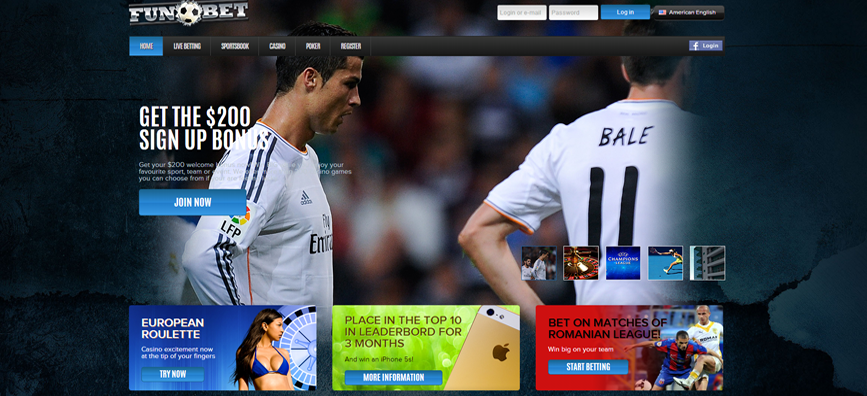The image size is (867, 396).
Task: Click the Facebook Login icon button
Action: click(706, 46)
